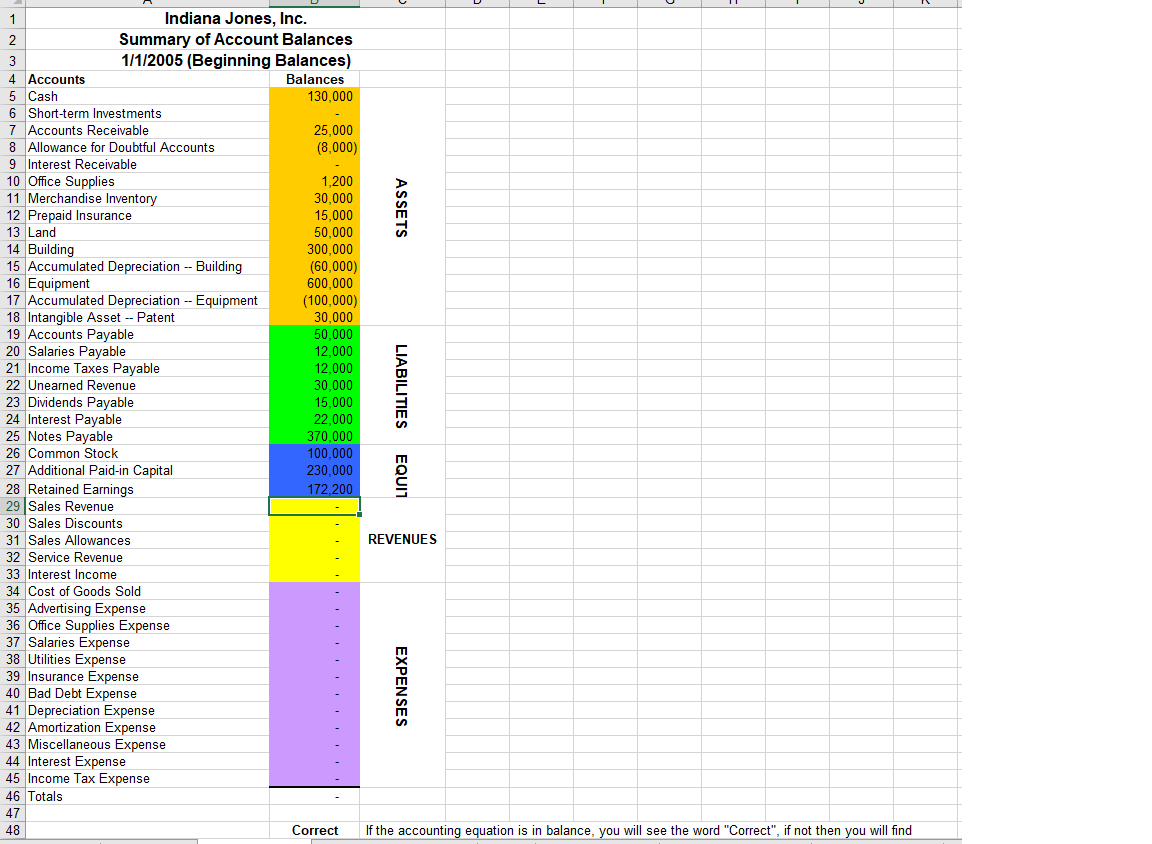Click the EXPENSES section label cell
This screenshot has height=844, width=1152.
click(402, 684)
